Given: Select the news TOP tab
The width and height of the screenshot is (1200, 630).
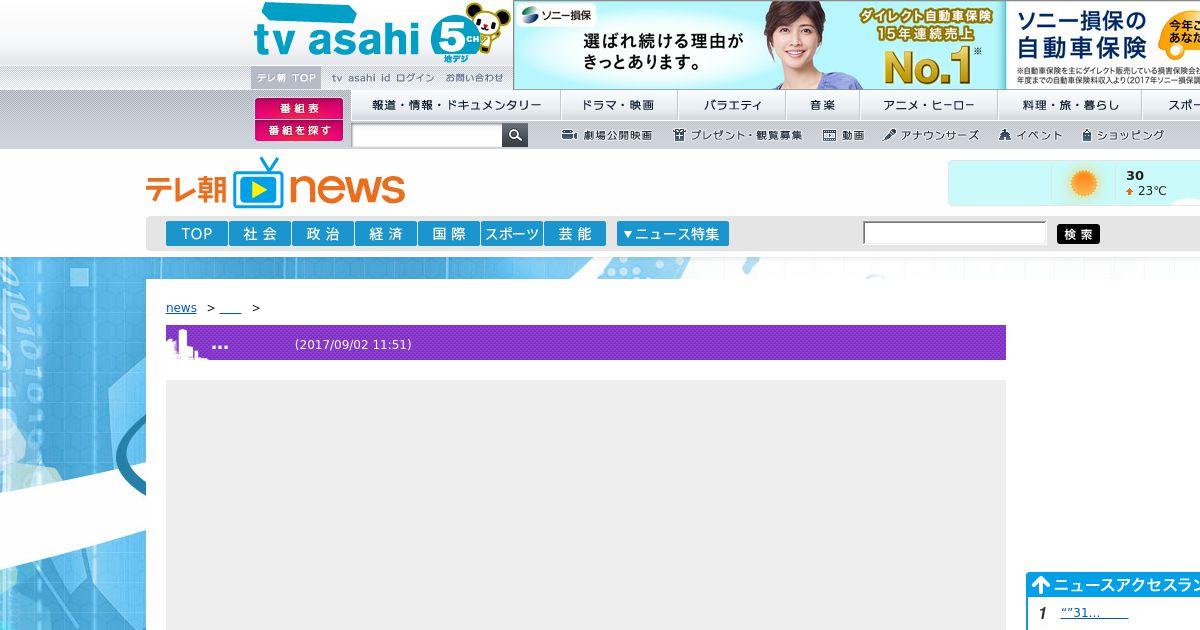Looking at the screenshot, I should [x=197, y=234].
